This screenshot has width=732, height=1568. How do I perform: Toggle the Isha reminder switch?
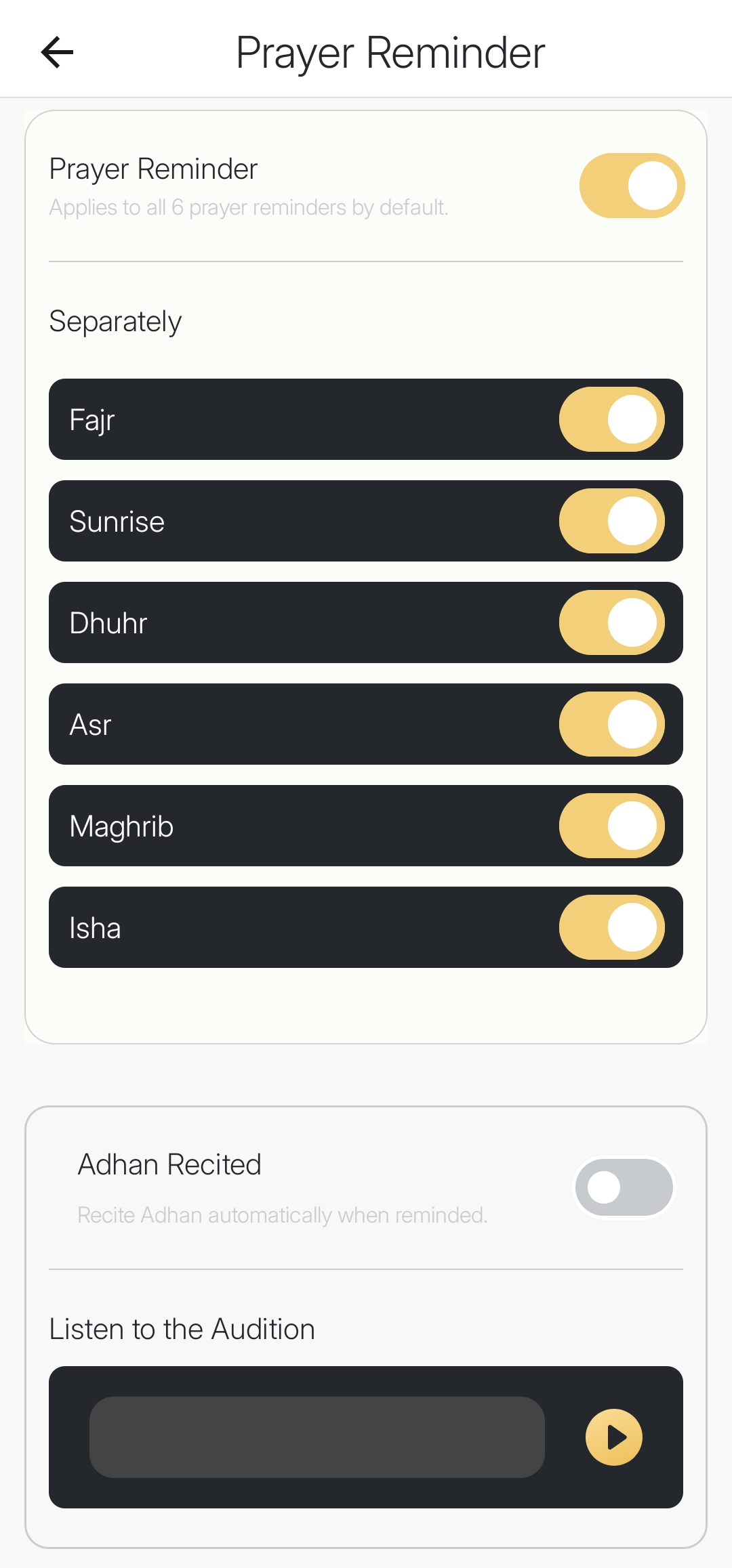(x=611, y=927)
